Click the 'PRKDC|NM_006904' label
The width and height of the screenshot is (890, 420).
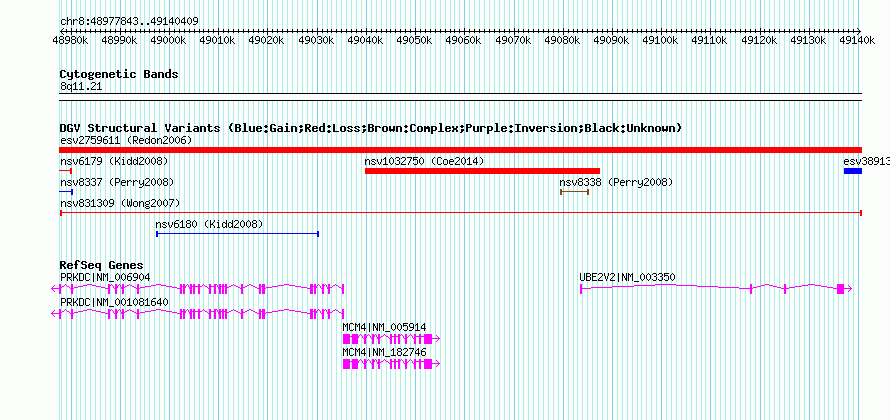105,277
